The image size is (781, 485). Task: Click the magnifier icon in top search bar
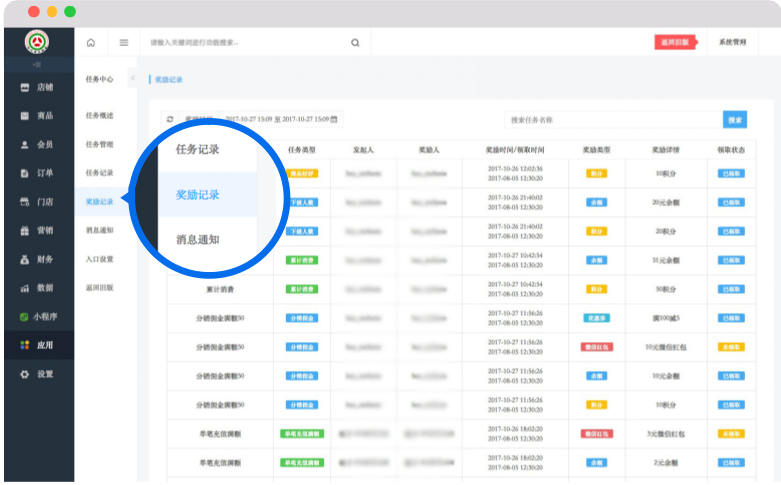pos(355,43)
